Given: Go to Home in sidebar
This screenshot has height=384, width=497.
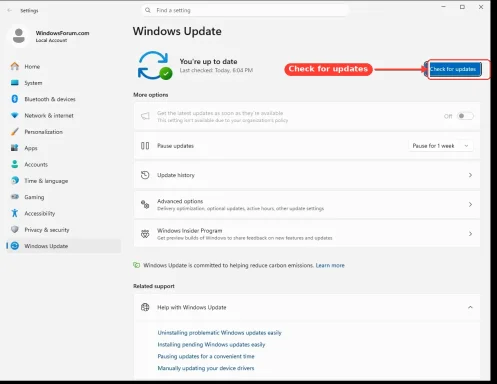Looking at the screenshot, I should click(x=63, y=66).
